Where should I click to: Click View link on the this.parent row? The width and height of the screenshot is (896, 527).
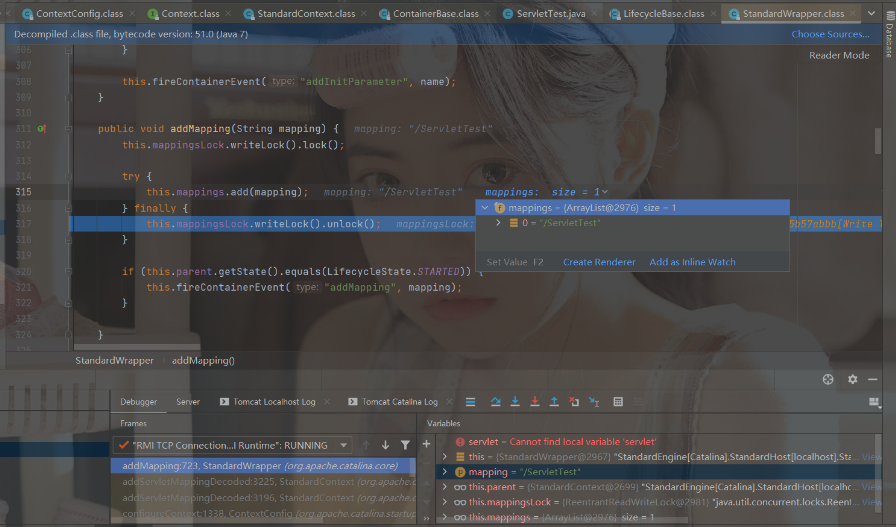click(x=871, y=487)
